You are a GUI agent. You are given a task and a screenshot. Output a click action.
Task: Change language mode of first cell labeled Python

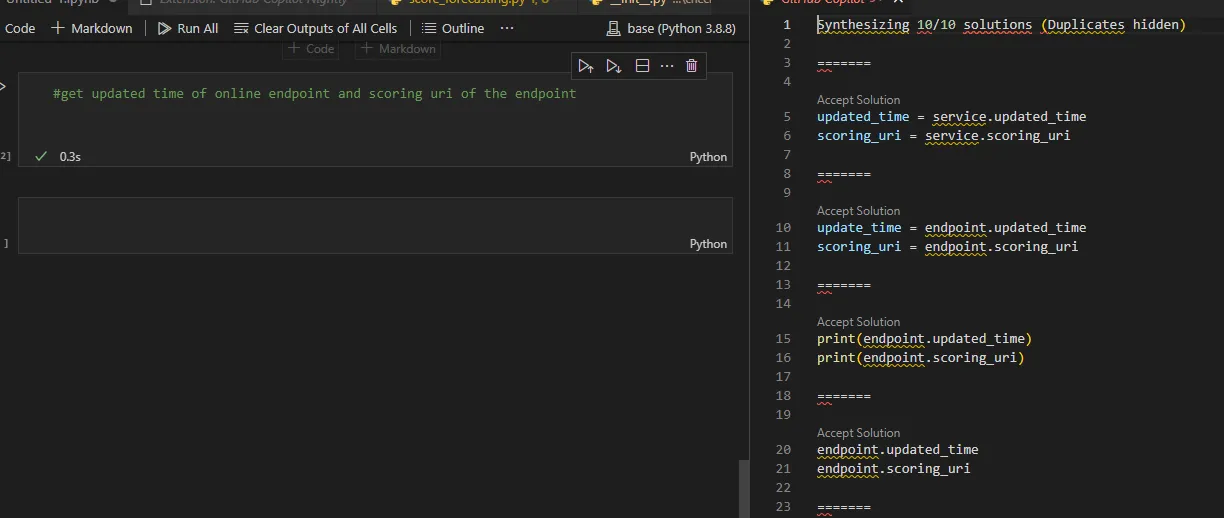click(x=708, y=157)
